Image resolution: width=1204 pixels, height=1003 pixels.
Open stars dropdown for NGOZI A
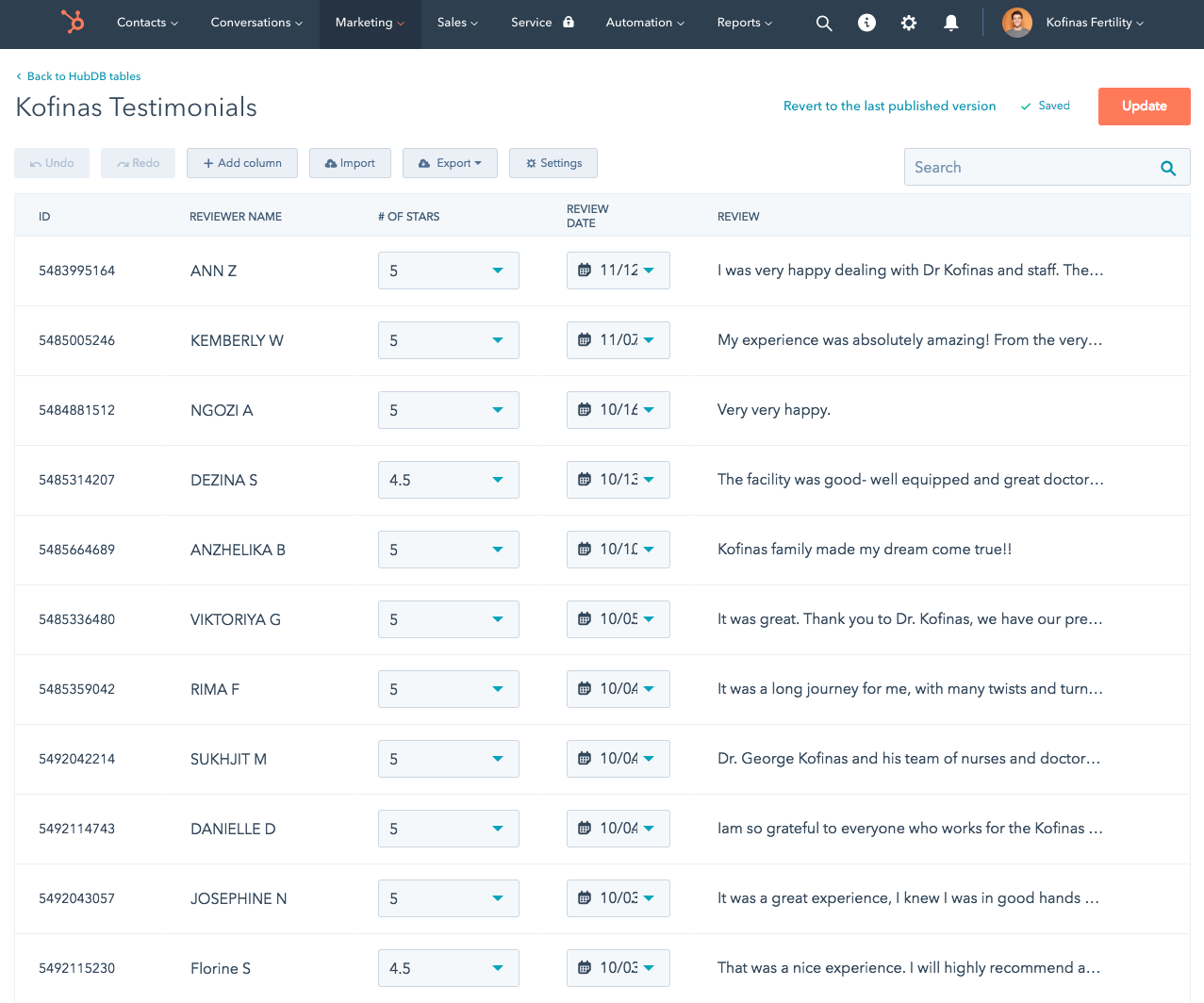pyautogui.click(x=449, y=410)
